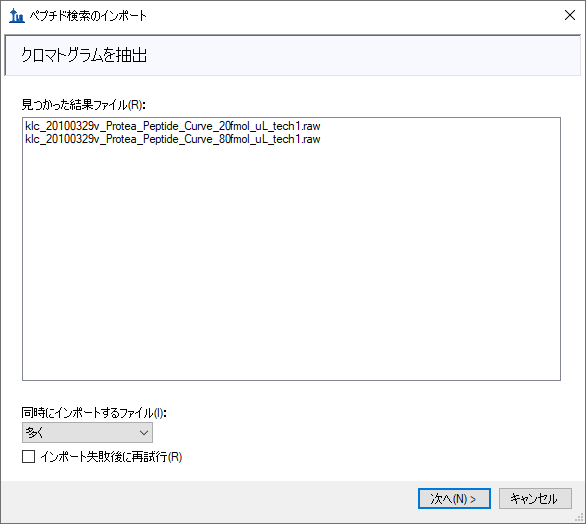
Task: Click the キャンセル button
Action: pyautogui.click(x=535, y=499)
